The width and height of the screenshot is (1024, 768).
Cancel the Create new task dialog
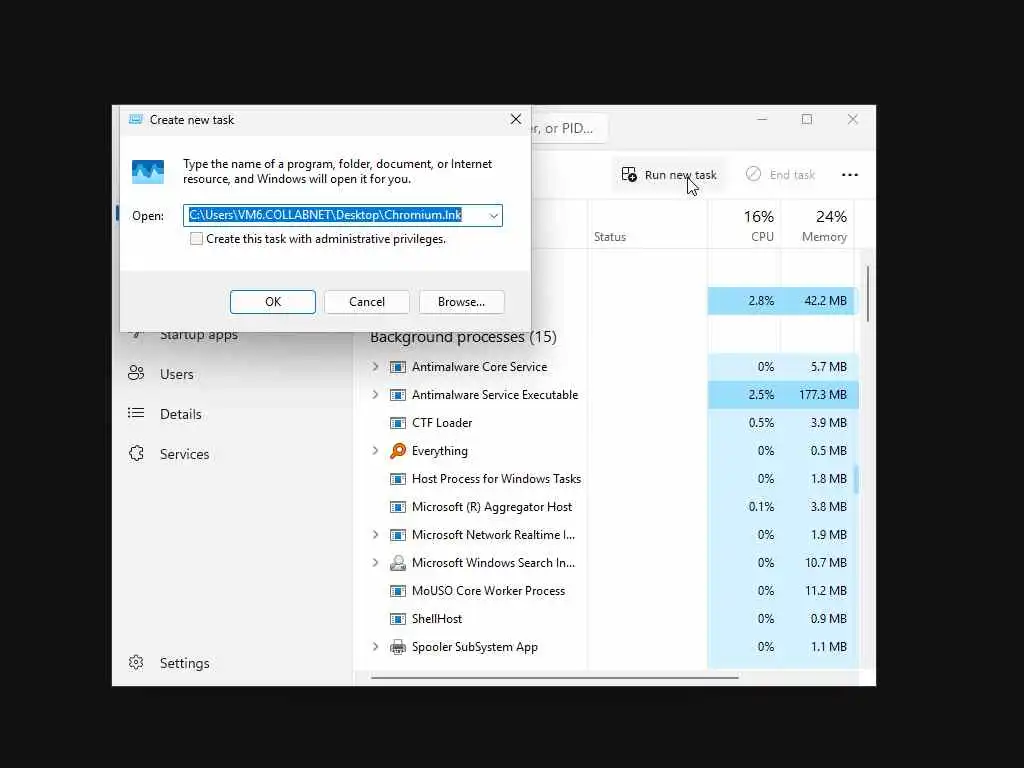click(x=366, y=302)
